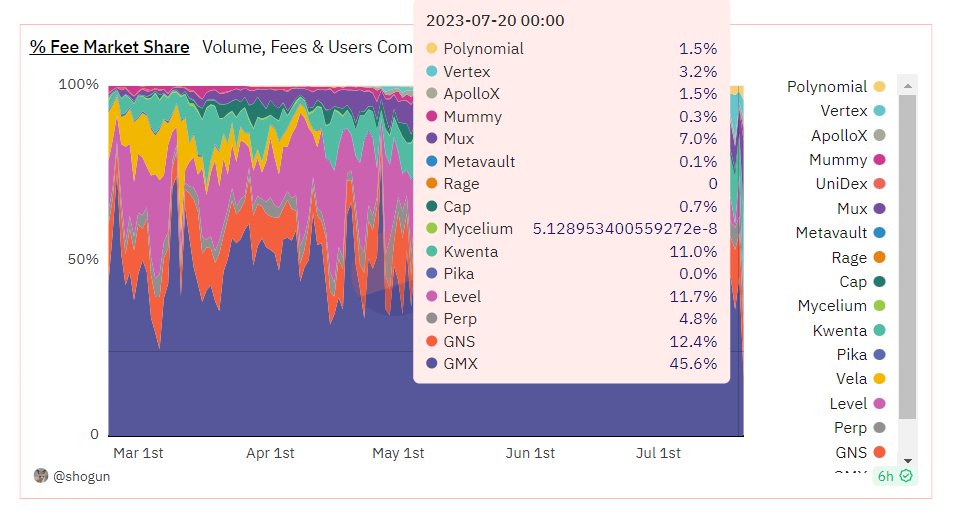Click the Polynomial yellow legend dot
This screenshot has width=955, height=519.
[879, 87]
